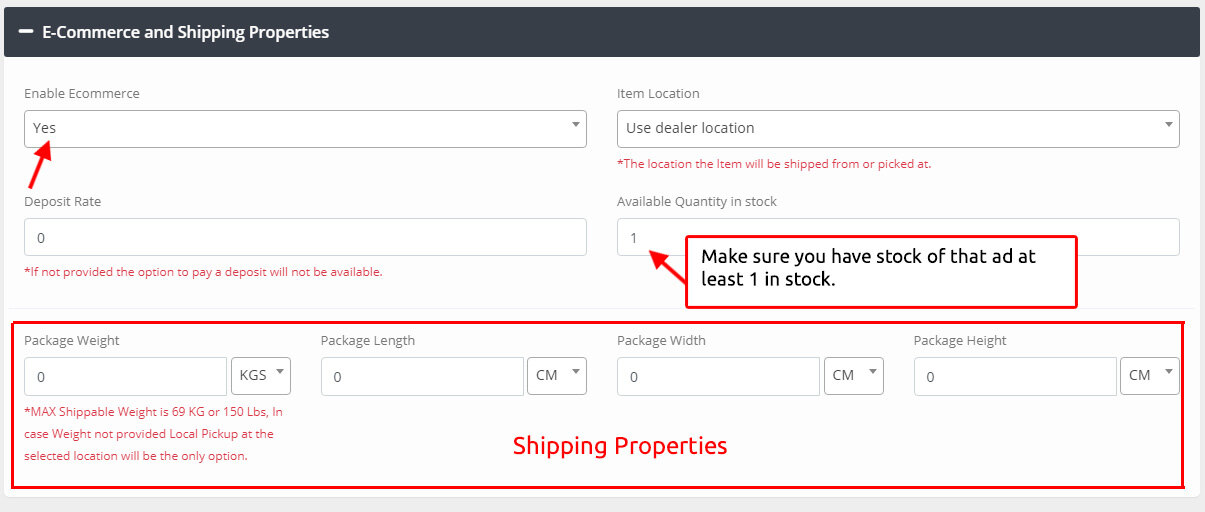The height and width of the screenshot is (512, 1205).
Task: Click the Package Weight input field
Action: click(125, 377)
